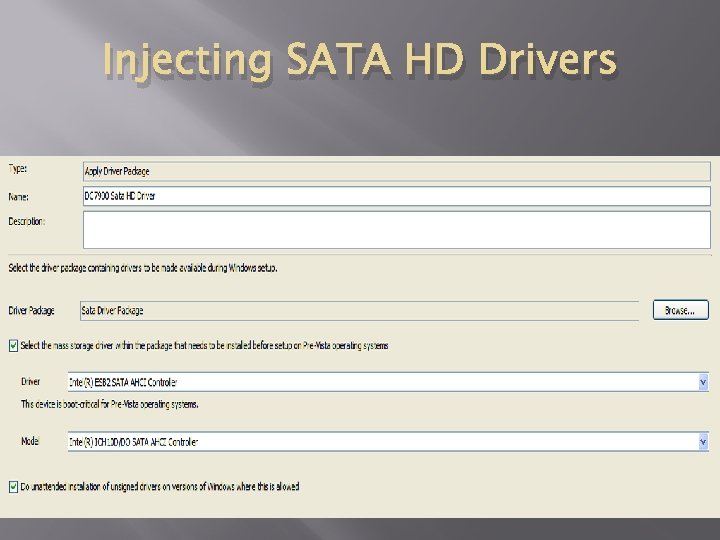
Task: Click the empty Description text box
Action: 397,230
